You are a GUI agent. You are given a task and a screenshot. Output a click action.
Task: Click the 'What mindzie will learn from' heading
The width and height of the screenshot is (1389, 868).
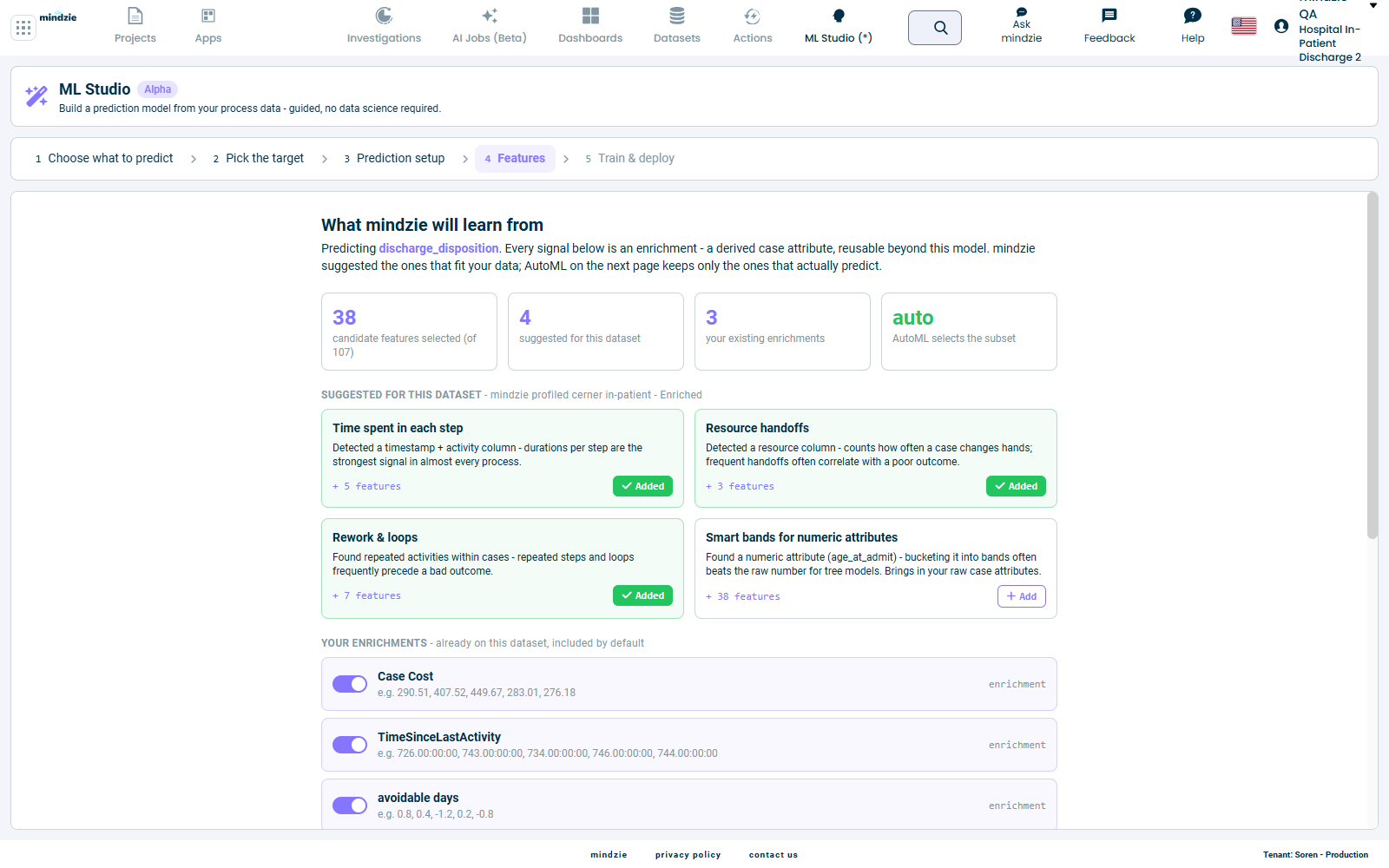(432, 225)
